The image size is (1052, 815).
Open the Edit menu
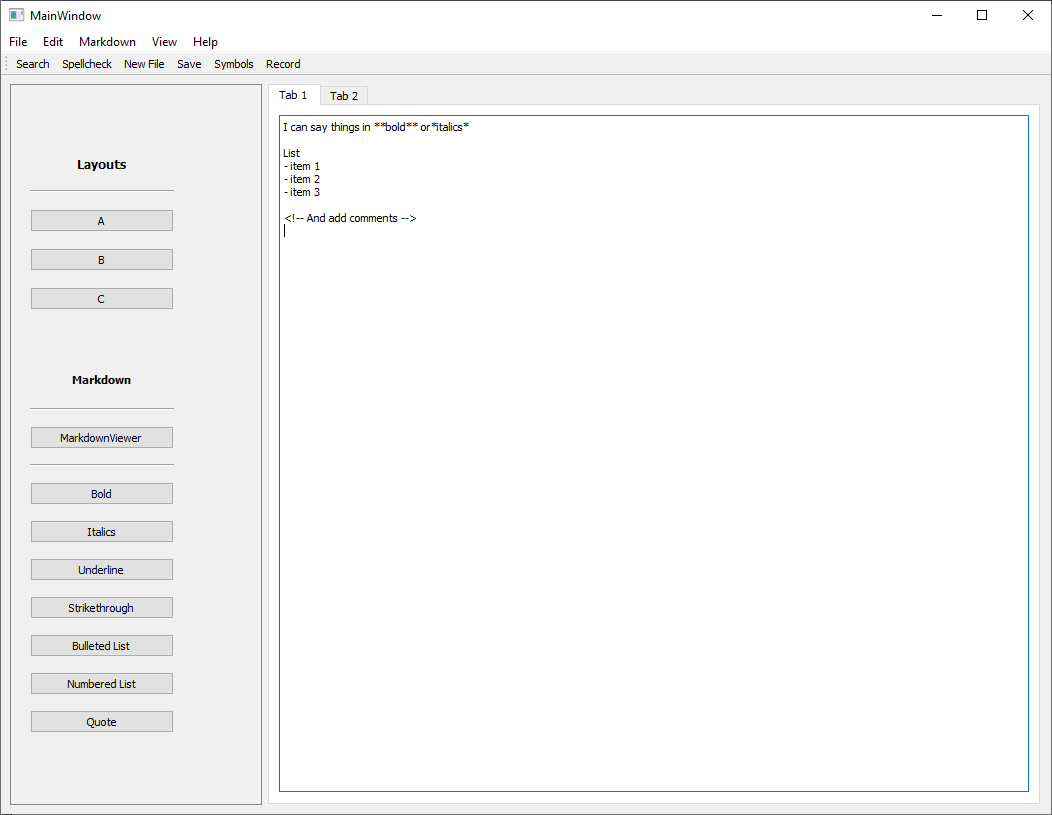click(53, 42)
